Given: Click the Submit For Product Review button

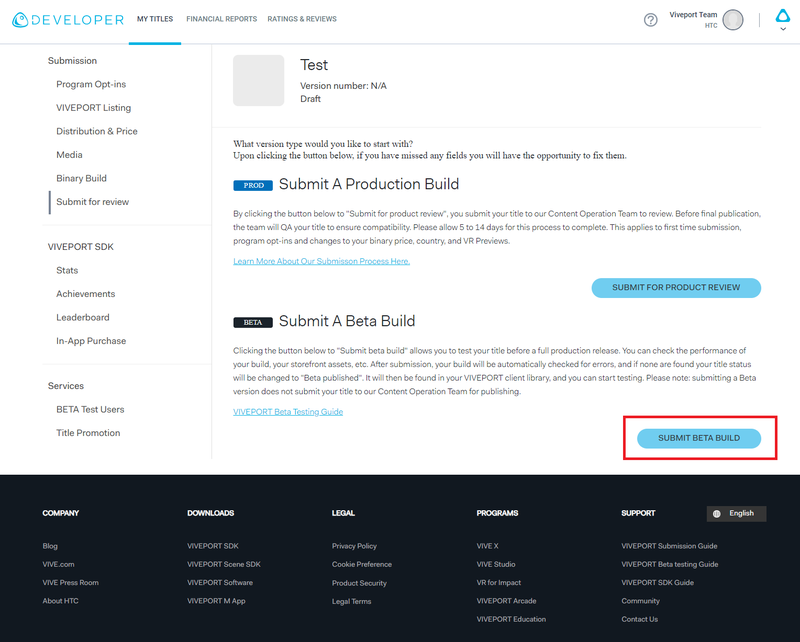Looking at the screenshot, I should point(676,288).
